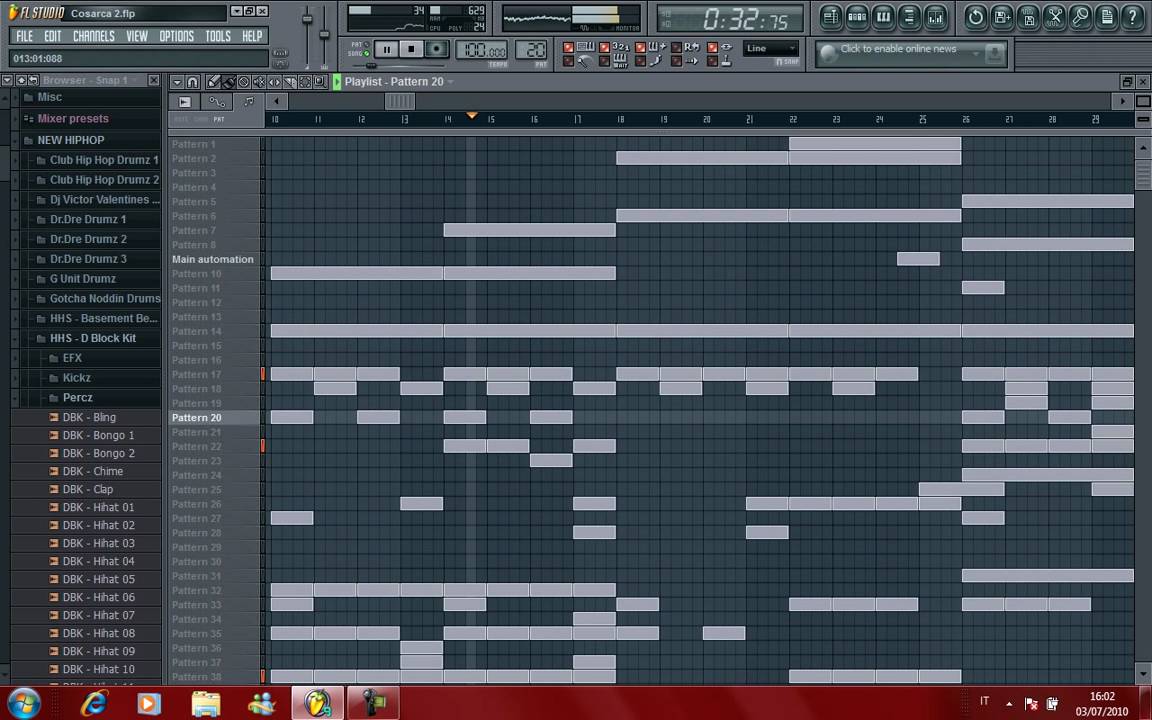Select the playlist draw pencil tool
The height and width of the screenshot is (720, 1152).
click(213, 82)
